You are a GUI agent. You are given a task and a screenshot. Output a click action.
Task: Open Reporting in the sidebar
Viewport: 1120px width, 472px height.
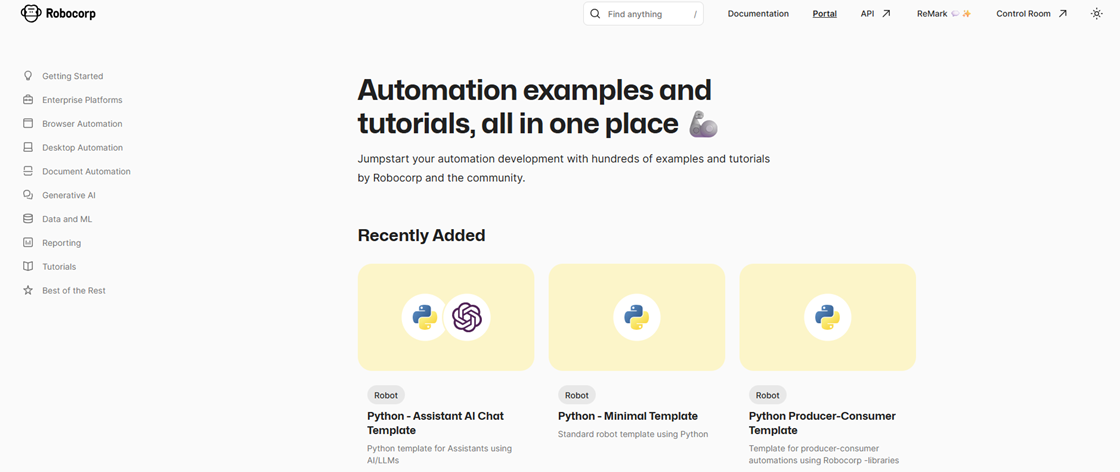click(61, 243)
